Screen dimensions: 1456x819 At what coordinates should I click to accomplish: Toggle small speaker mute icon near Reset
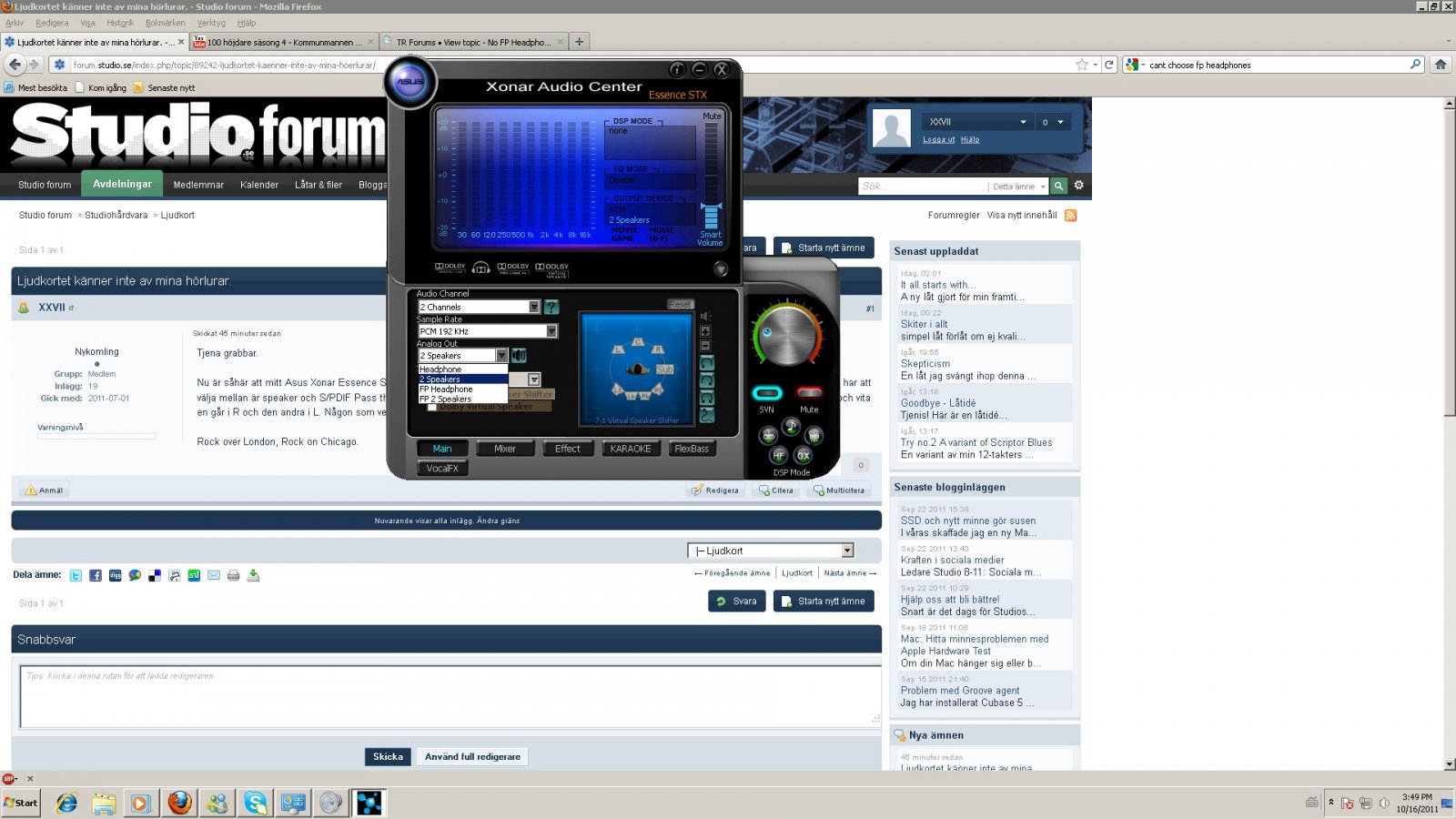706,316
